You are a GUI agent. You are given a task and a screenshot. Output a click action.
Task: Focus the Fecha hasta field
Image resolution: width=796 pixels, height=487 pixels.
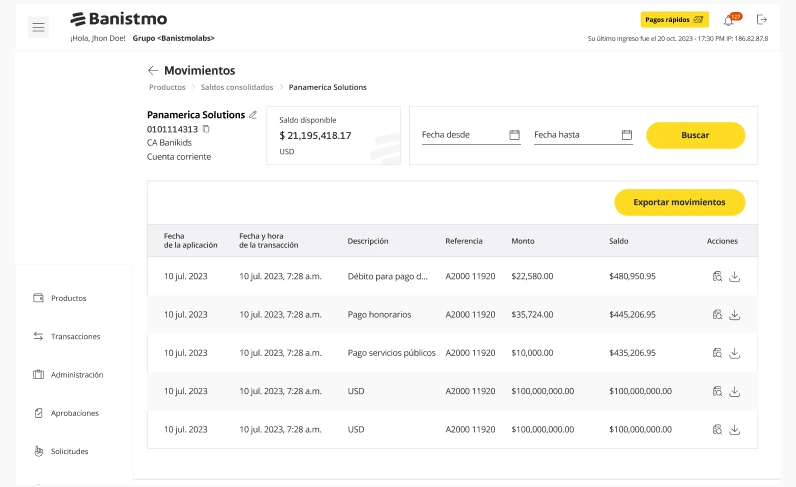point(583,135)
